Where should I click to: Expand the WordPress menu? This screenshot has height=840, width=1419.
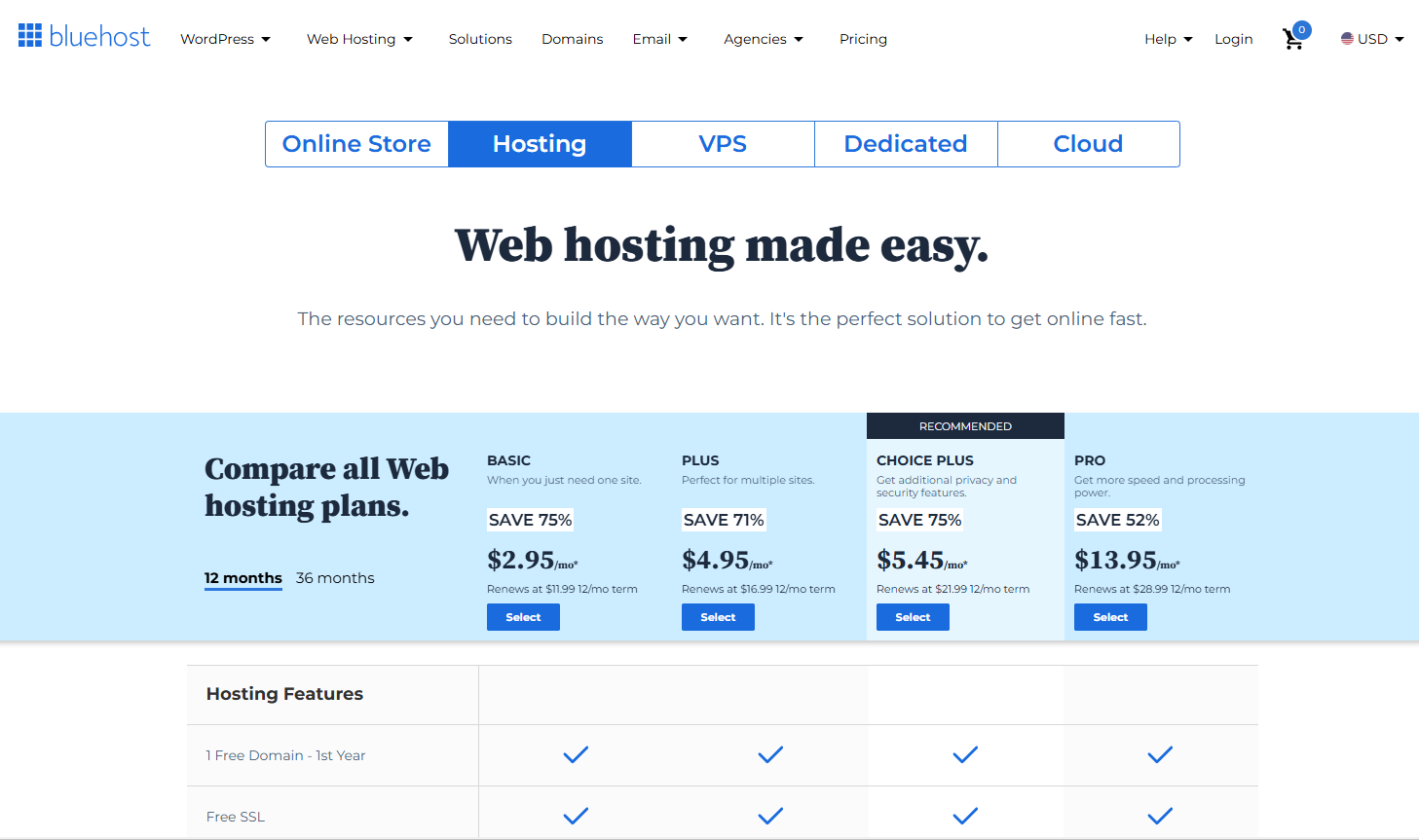[225, 39]
